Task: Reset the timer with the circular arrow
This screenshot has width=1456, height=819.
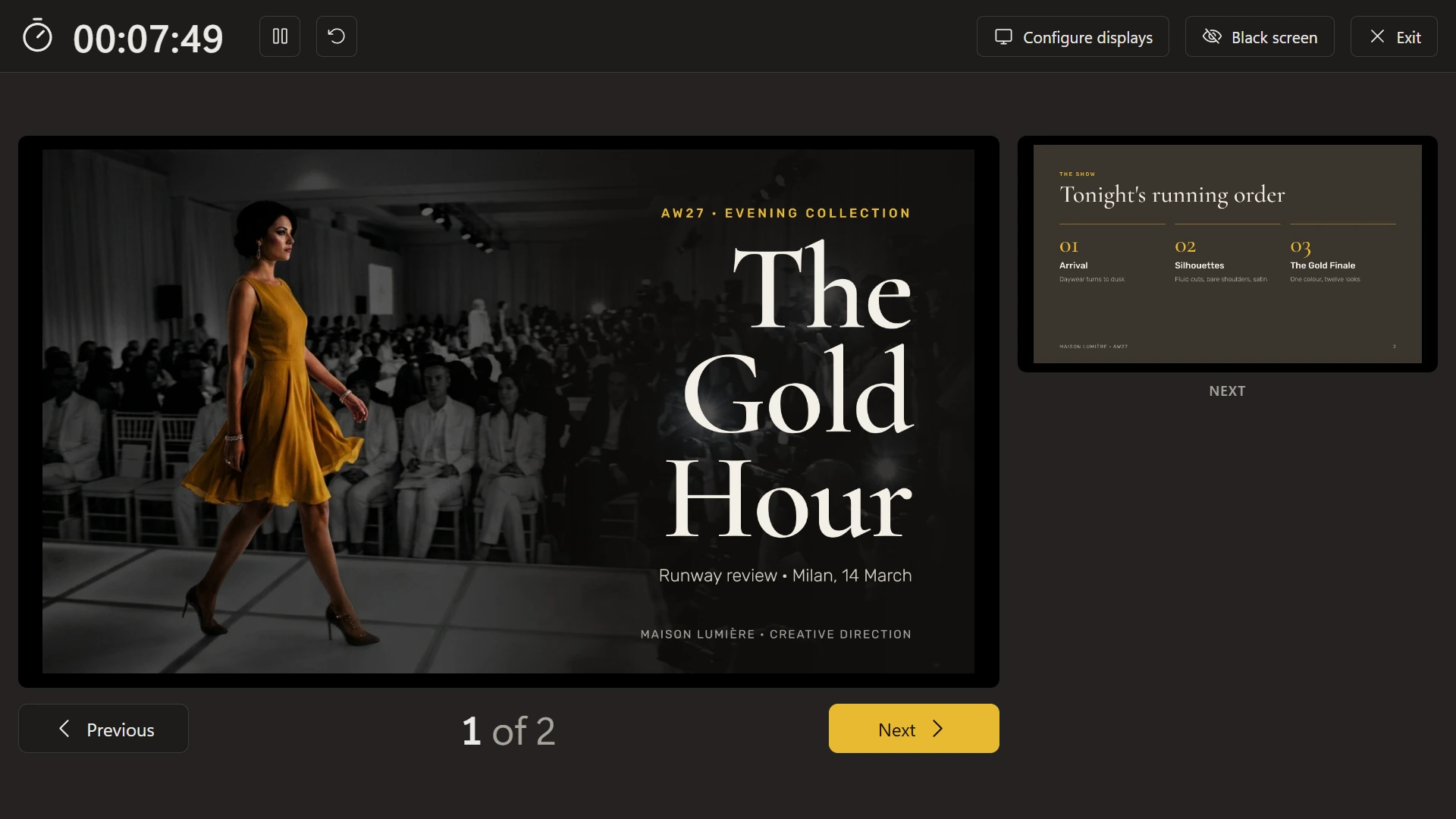Action: (337, 36)
